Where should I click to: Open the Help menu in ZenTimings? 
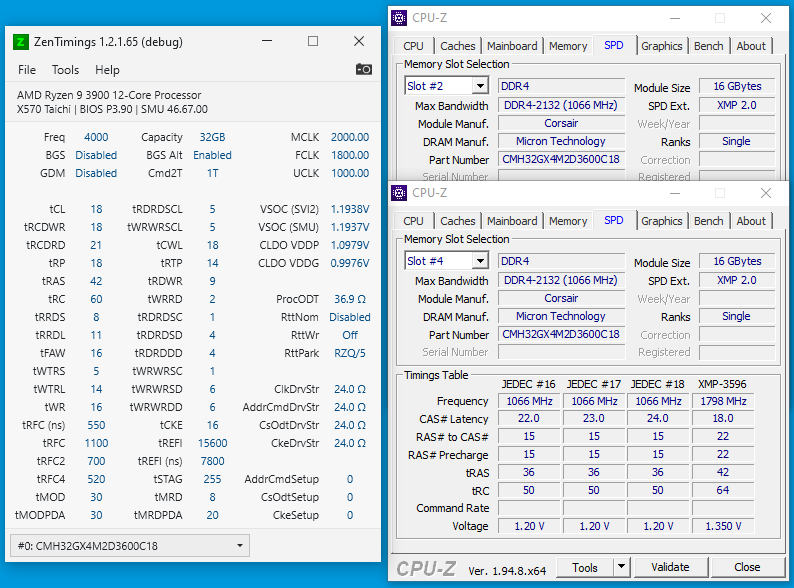click(107, 70)
